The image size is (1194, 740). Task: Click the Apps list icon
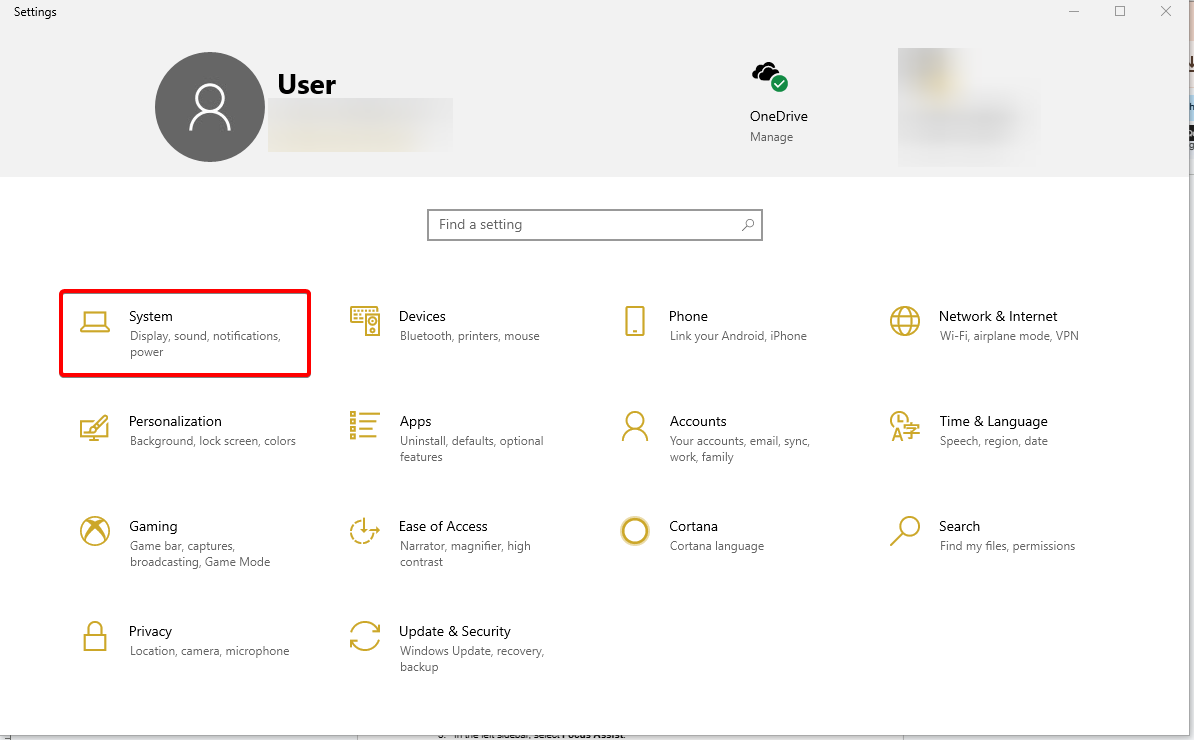coord(365,426)
